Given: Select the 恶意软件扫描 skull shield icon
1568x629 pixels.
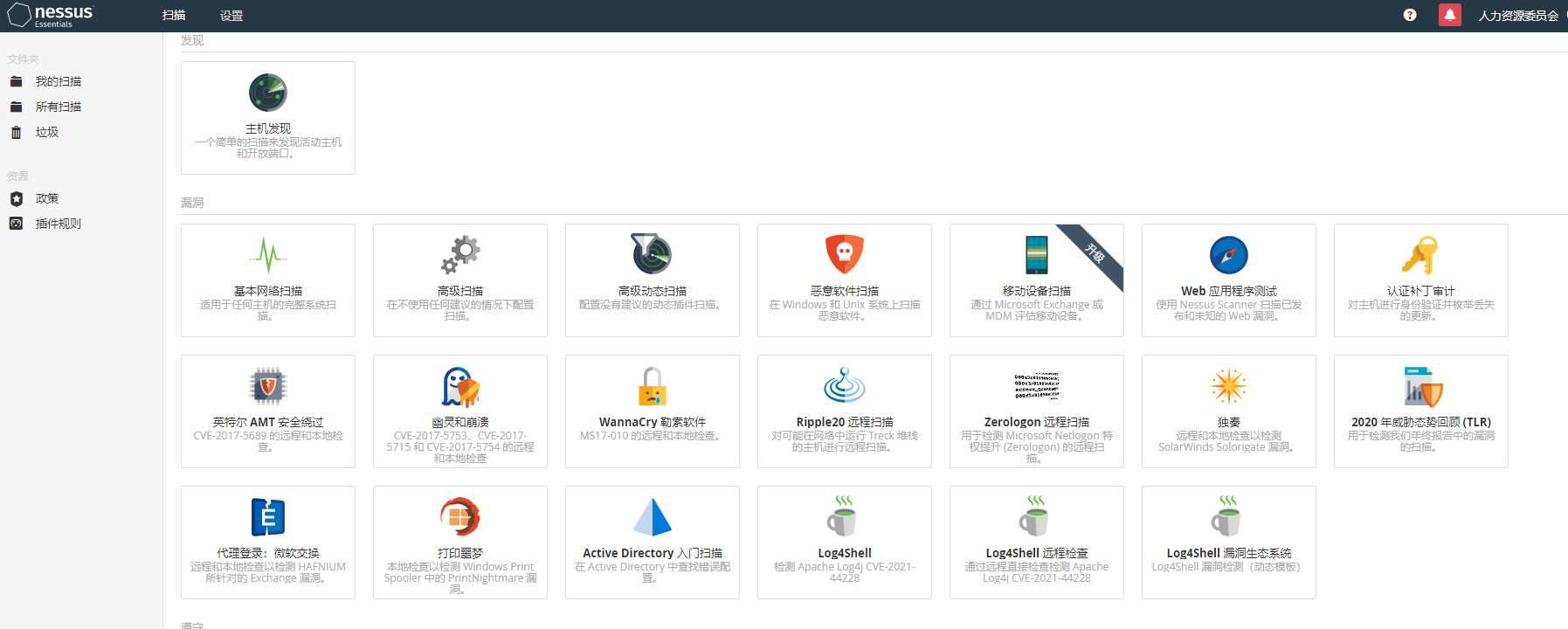Looking at the screenshot, I should [845, 254].
